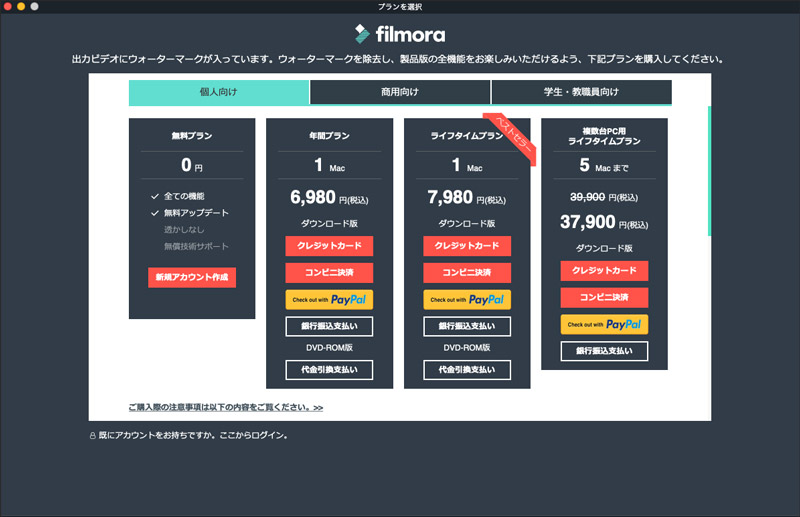The height and width of the screenshot is (517, 800).
Task: Check out with PayPal for 年間プラン
Action: tap(329, 300)
